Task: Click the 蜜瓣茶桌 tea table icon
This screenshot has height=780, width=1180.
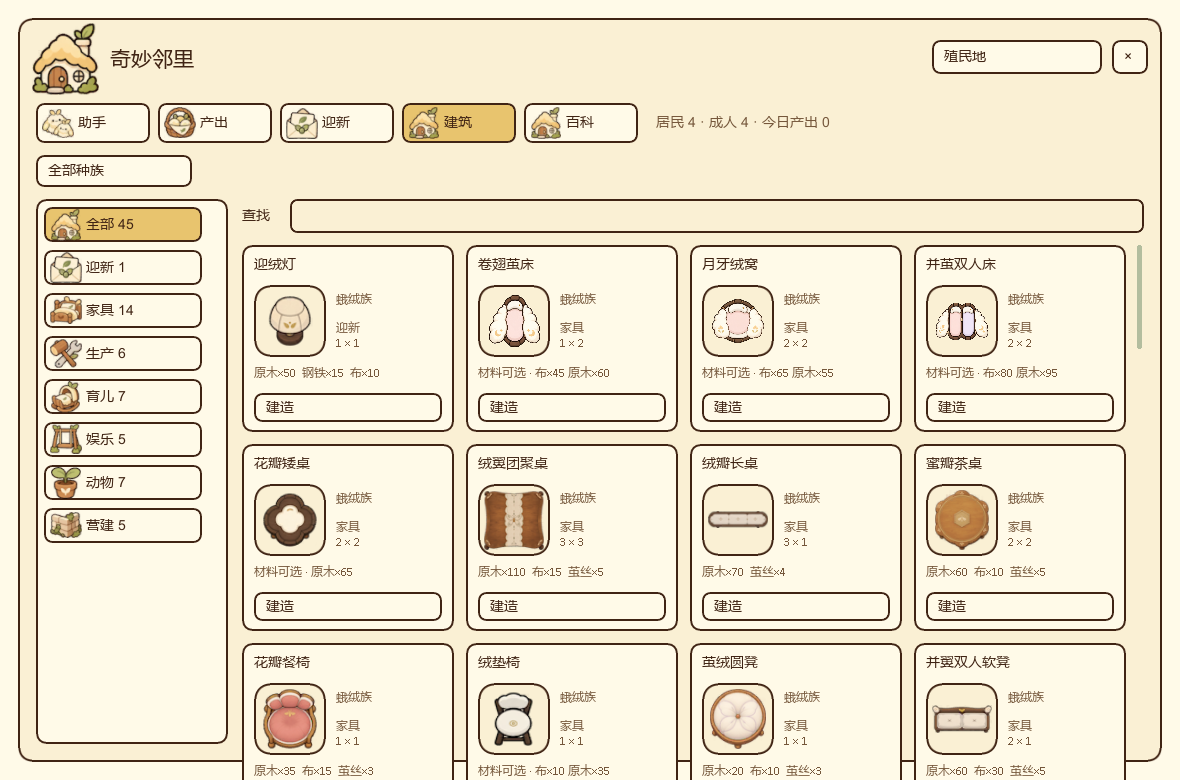Action: tap(962, 519)
